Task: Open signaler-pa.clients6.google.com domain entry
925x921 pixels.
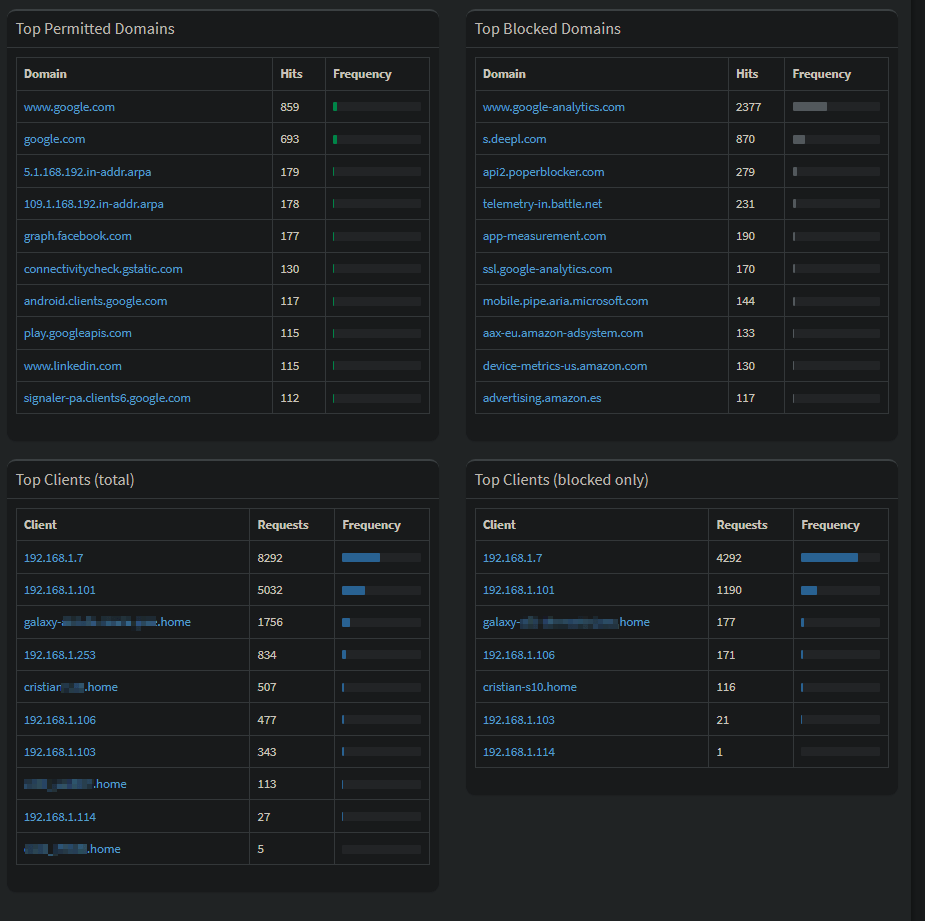Action: click(x=107, y=398)
